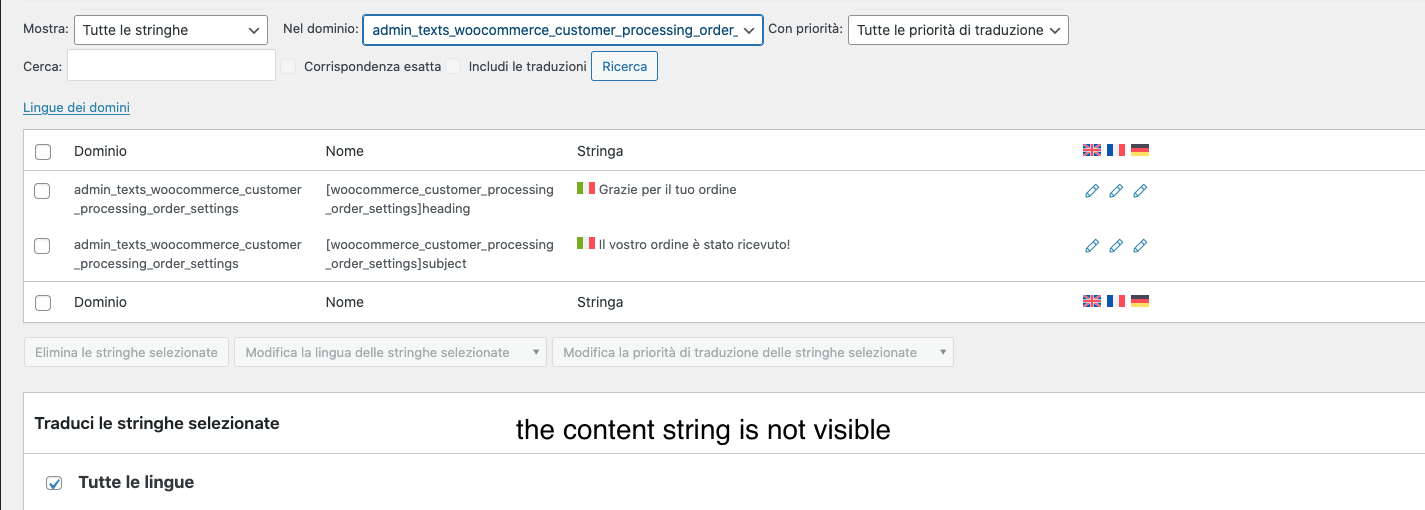This screenshot has height=510, width=1425.
Task: Click the 'Elimina le stringhe selezionate' button
Action: pyautogui.click(x=126, y=352)
